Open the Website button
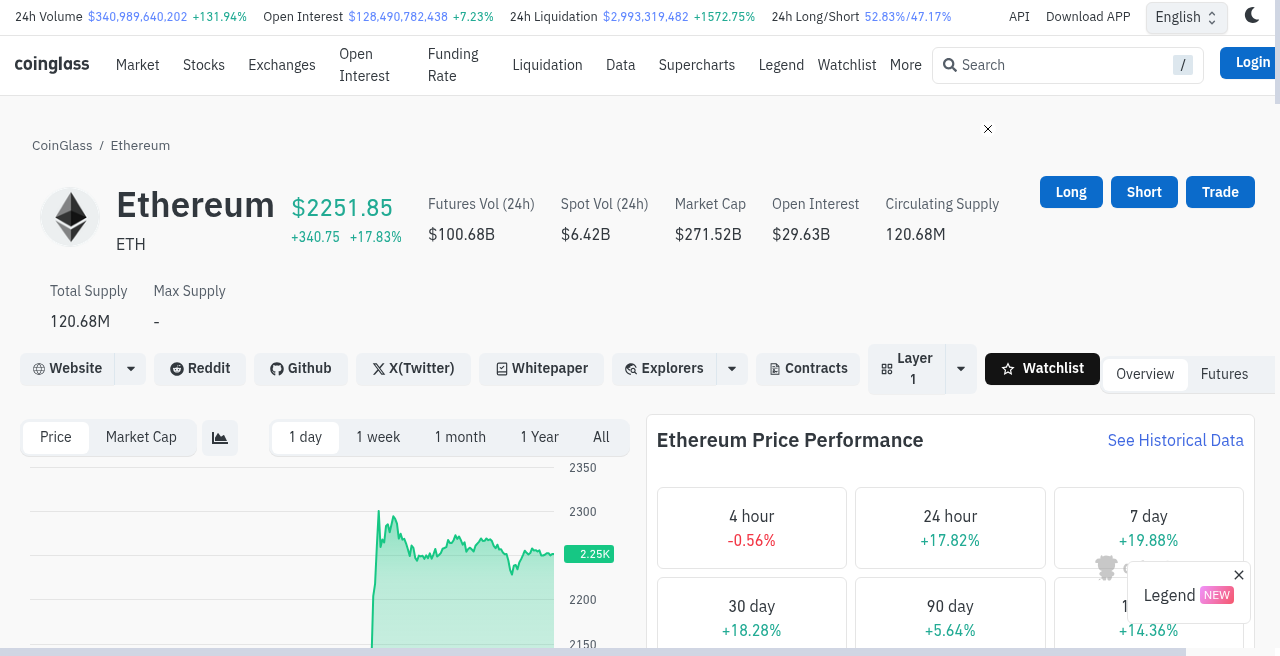1280x656 pixels. click(x=67, y=369)
